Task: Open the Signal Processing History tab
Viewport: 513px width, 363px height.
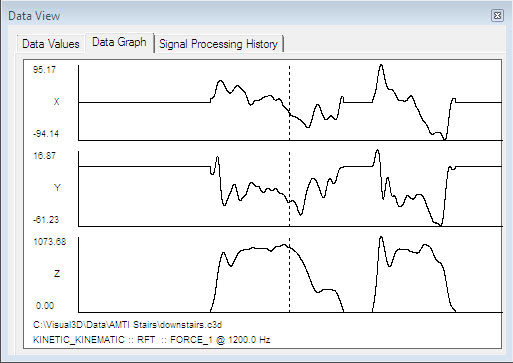Action: tap(218, 44)
